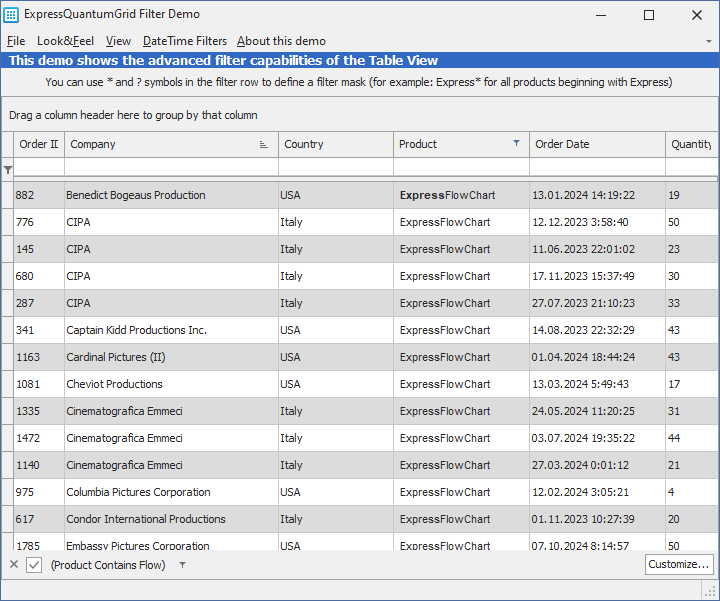720x601 pixels.
Task: Click the (Product Contains Flow) filter text
Action: pos(108,565)
